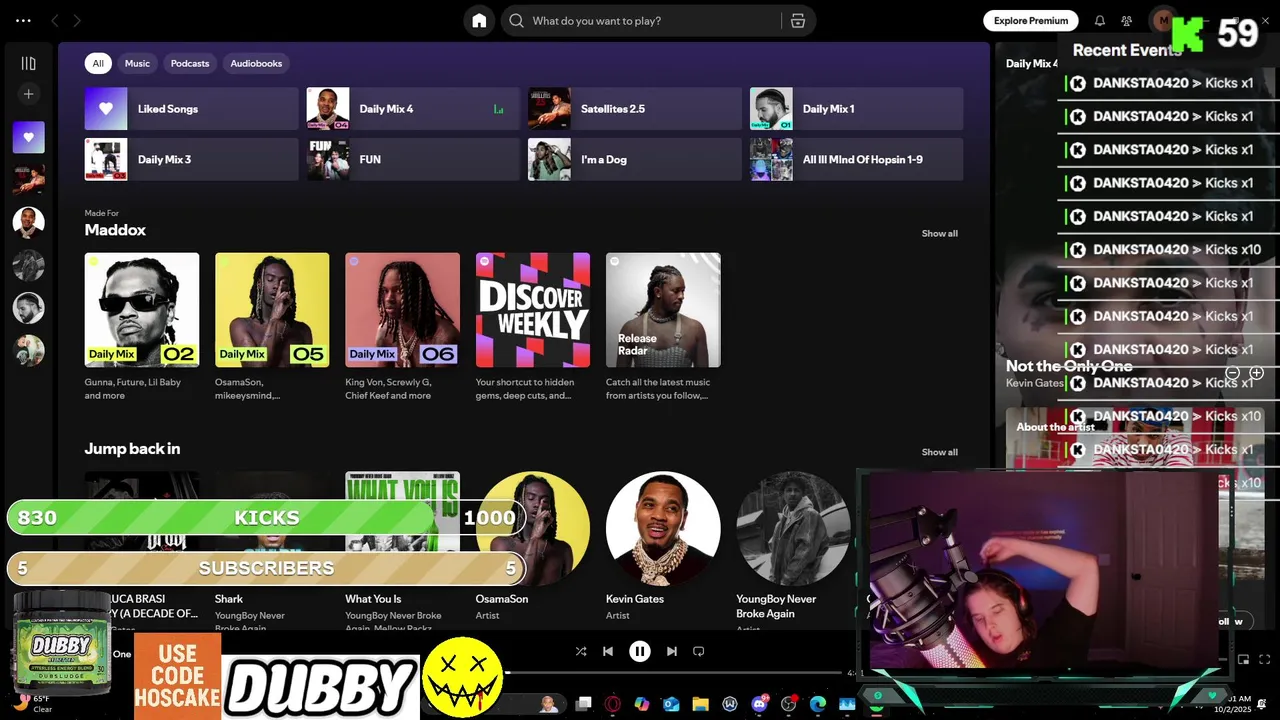This screenshot has height=720, width=1280.
Task: Go back with the left arrow
Action: [55, 21]
